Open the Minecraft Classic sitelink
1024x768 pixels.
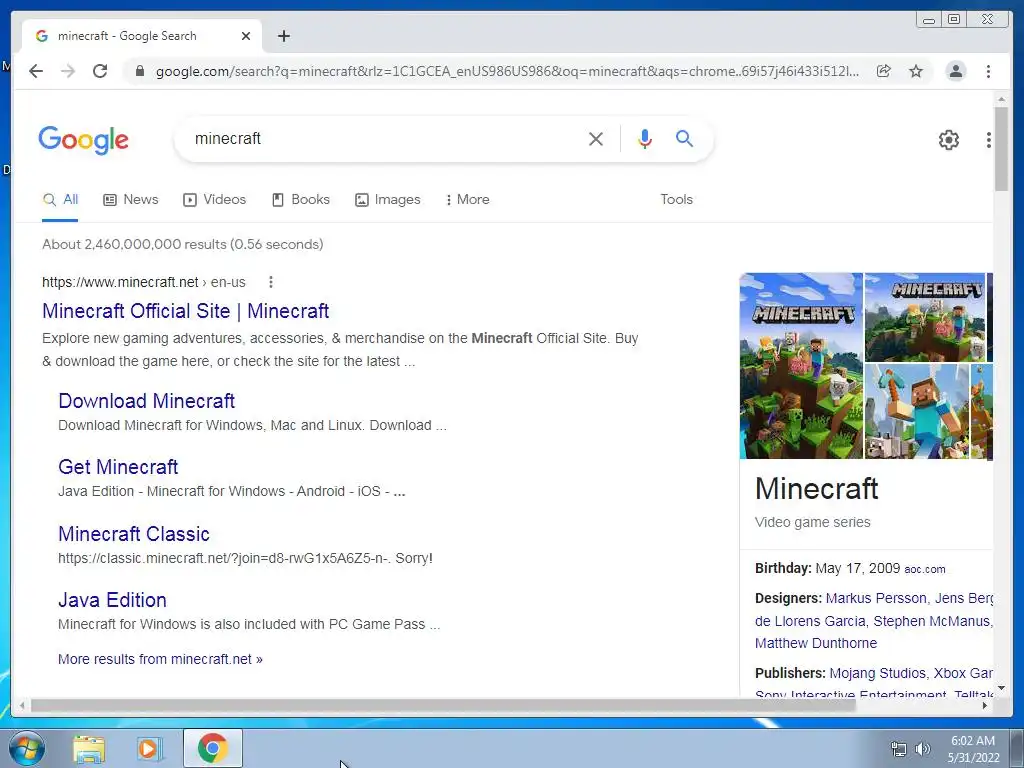pyautogui.click(x=134, y=534)
